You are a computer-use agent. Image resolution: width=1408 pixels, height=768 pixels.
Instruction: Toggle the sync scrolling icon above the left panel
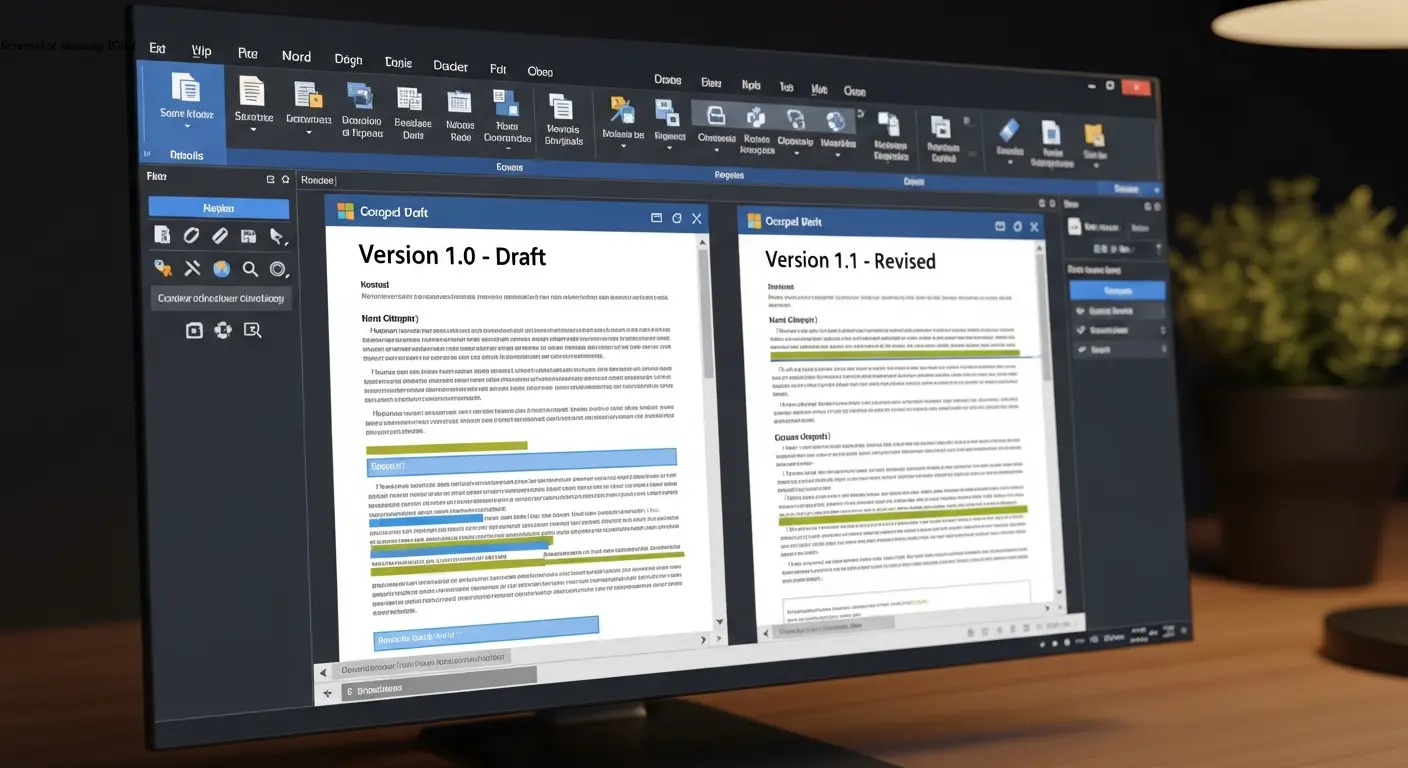(x=270, y=178)
